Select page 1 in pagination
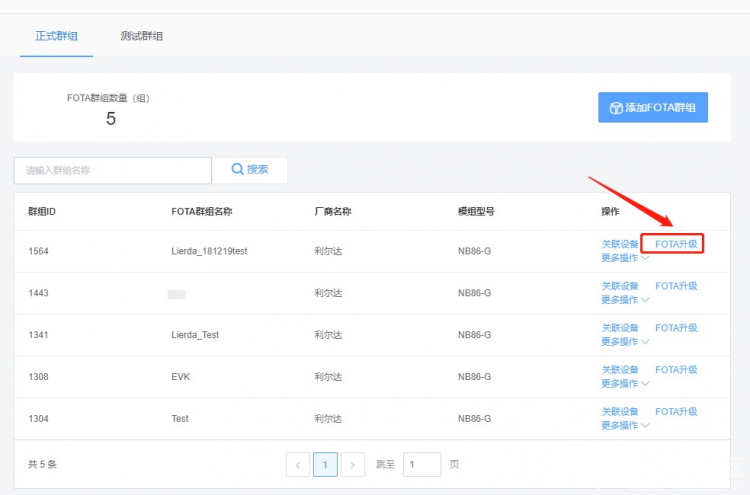Image resolution: width=750 pixels, height=495 pixels. 325,464
